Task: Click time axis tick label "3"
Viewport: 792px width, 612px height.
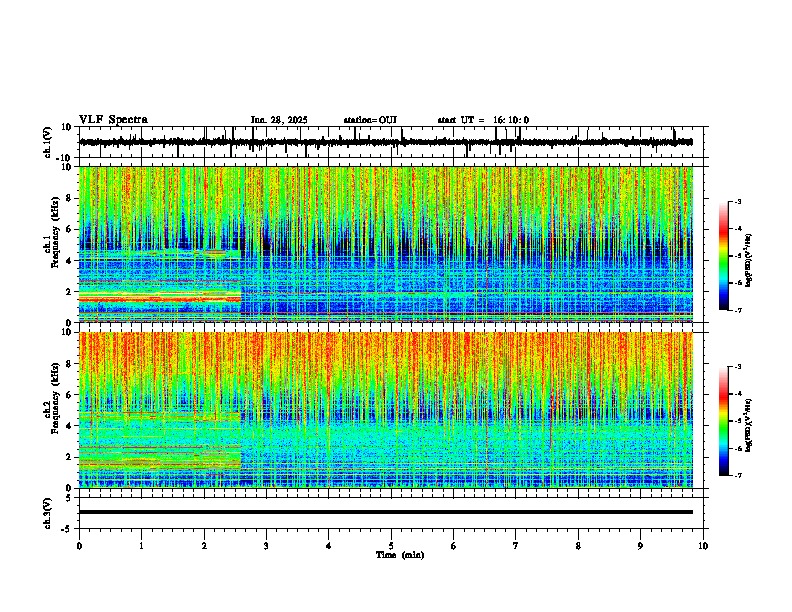Action: (x=266, y=546)
